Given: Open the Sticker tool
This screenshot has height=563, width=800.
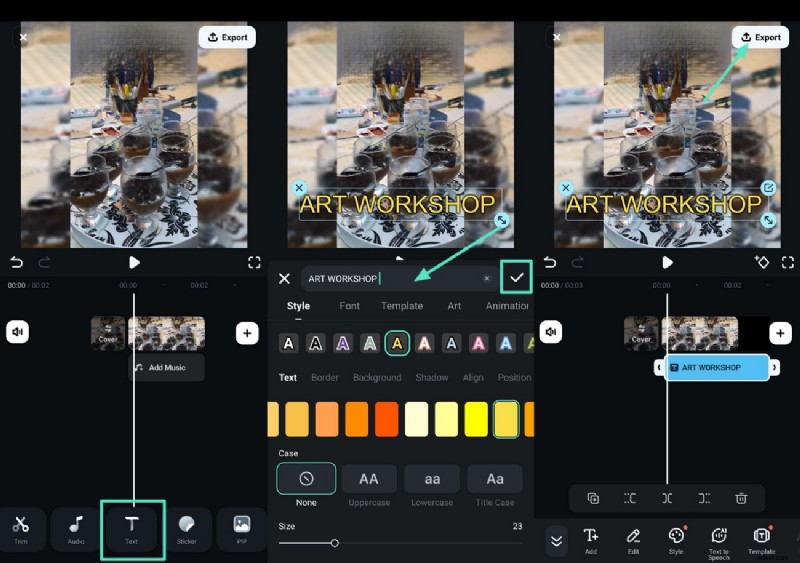Looking at the screenshot, I should pyautogui.click(x=187, y=528).
